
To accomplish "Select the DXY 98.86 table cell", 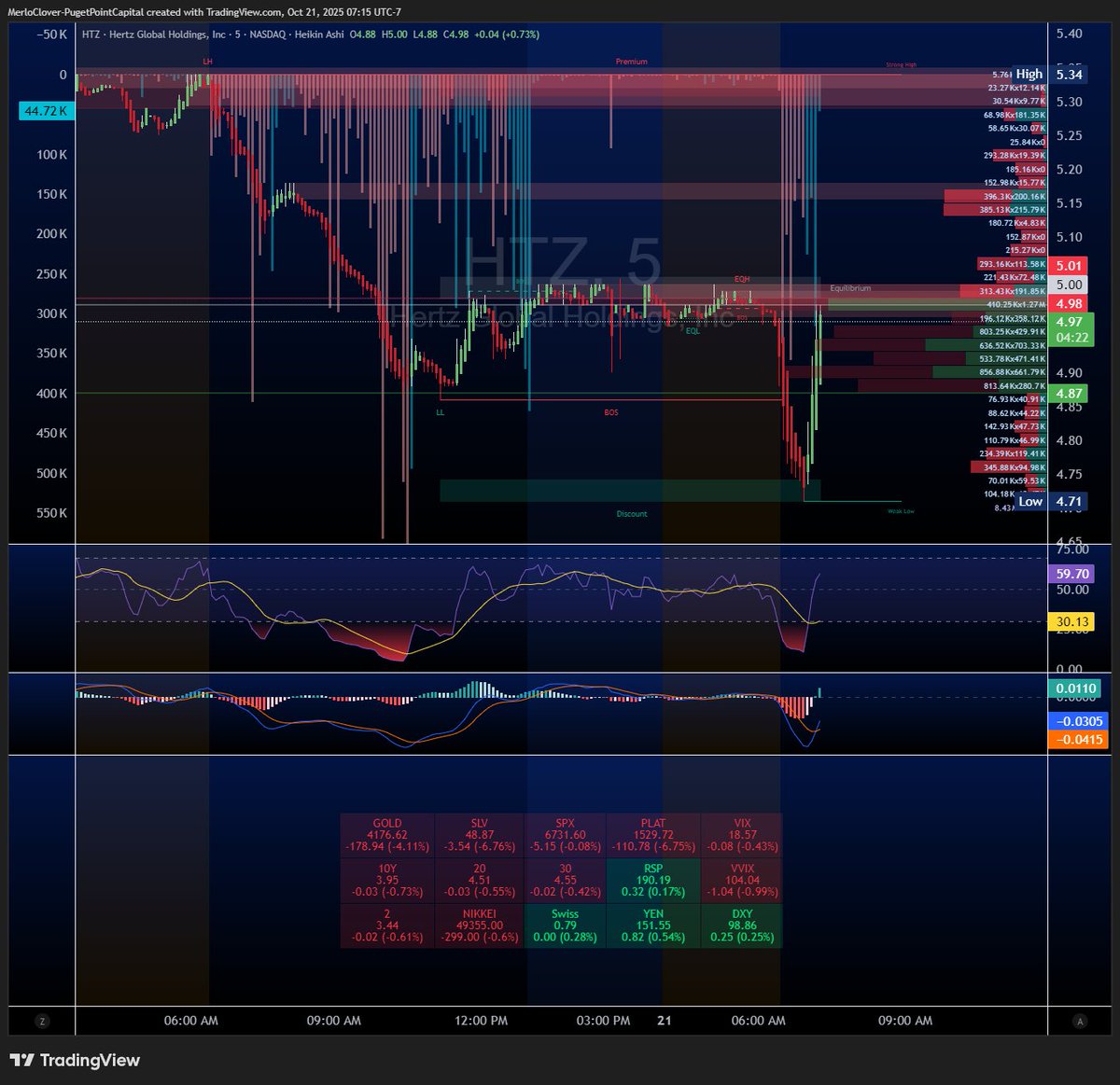I will point(742,926).
